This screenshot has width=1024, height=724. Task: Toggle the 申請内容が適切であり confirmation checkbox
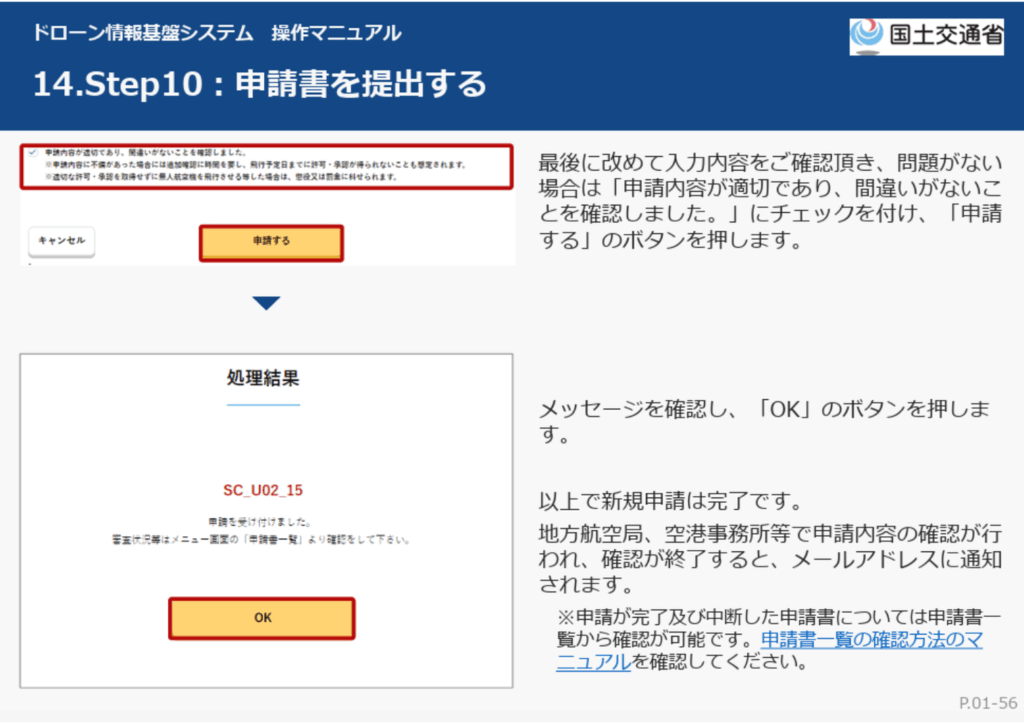(x=32, y=152)
